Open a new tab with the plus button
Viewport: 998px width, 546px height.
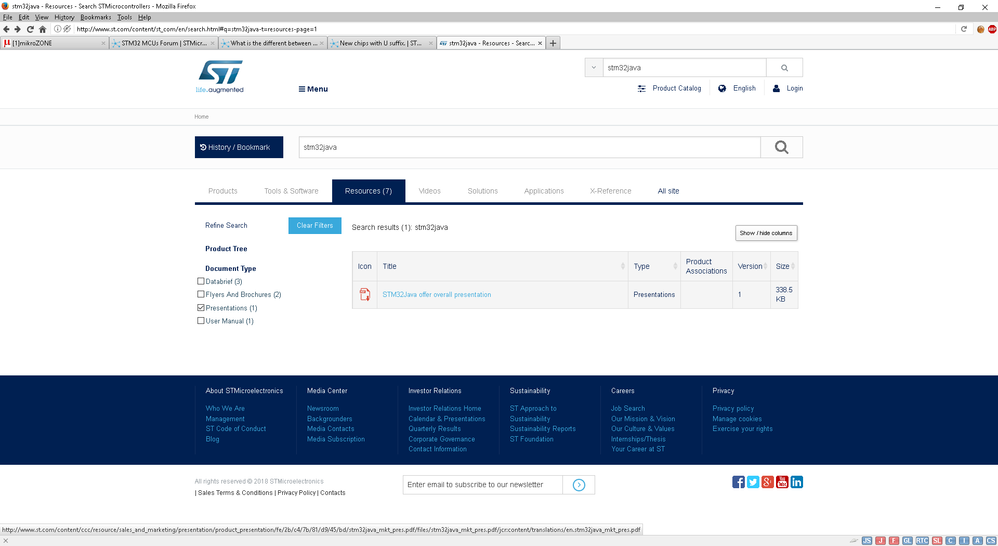coord(553,43)
